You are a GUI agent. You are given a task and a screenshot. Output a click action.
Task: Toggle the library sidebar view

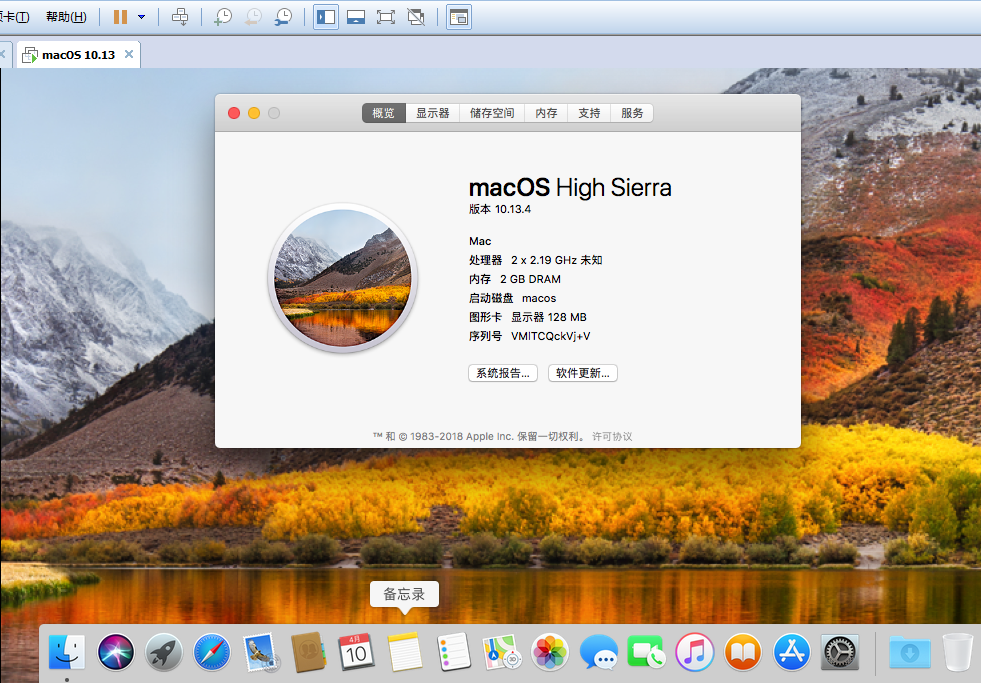326,17
